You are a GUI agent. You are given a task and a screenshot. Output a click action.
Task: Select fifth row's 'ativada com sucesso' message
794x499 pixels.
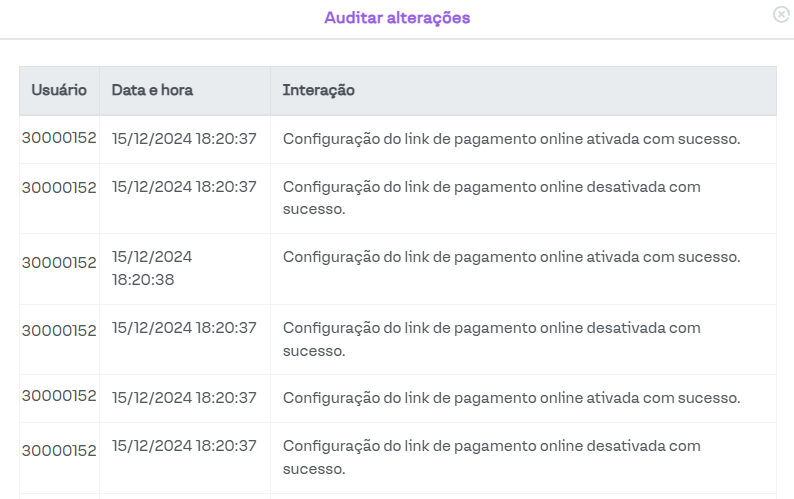pyautogui.click(x=511, y=398)
